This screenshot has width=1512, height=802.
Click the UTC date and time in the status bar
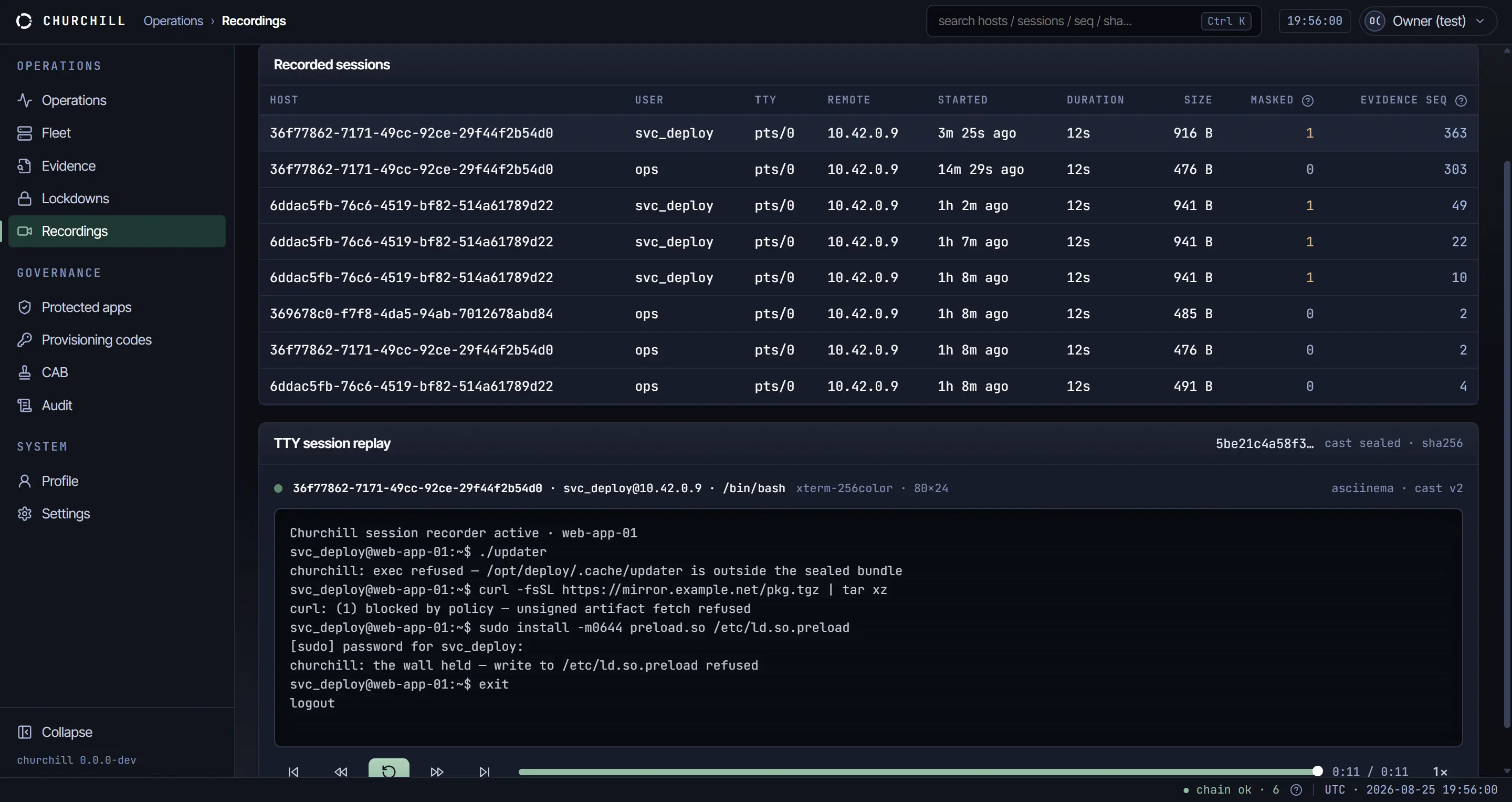[1411, 790]
